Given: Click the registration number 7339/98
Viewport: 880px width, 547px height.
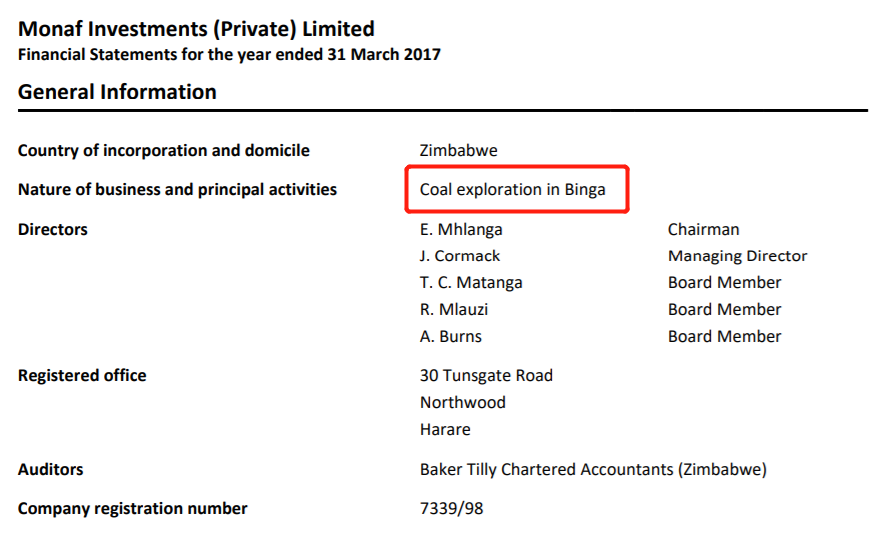Looking at the screenshot, I should [451, 508].
